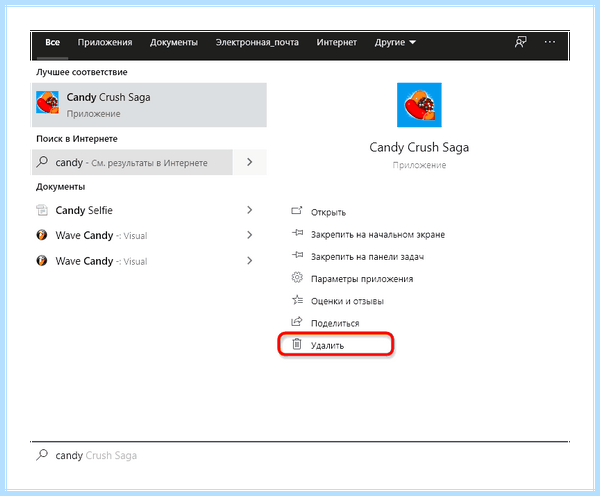Click Открыть to launch app
Viewport: 600px width, 496px height.
point(328,212)
